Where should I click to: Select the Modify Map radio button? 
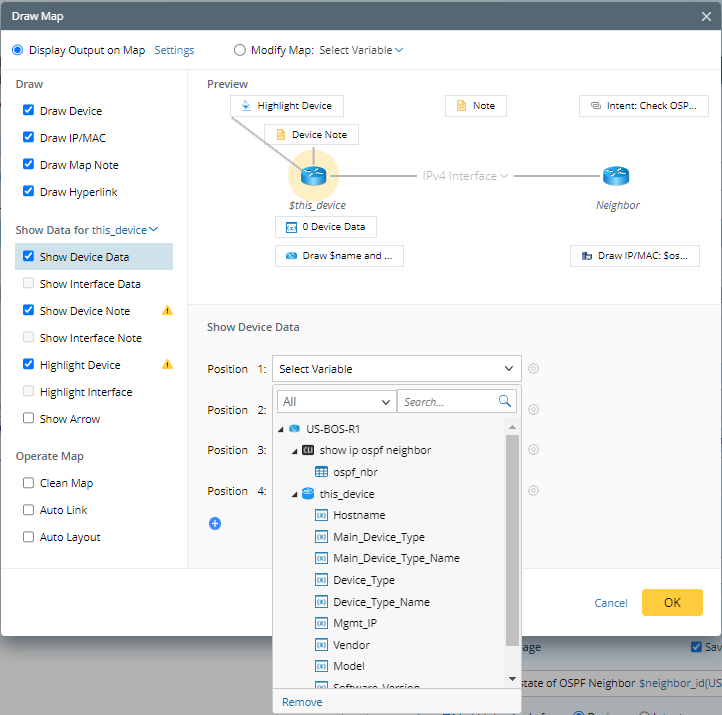pos(240,50)
